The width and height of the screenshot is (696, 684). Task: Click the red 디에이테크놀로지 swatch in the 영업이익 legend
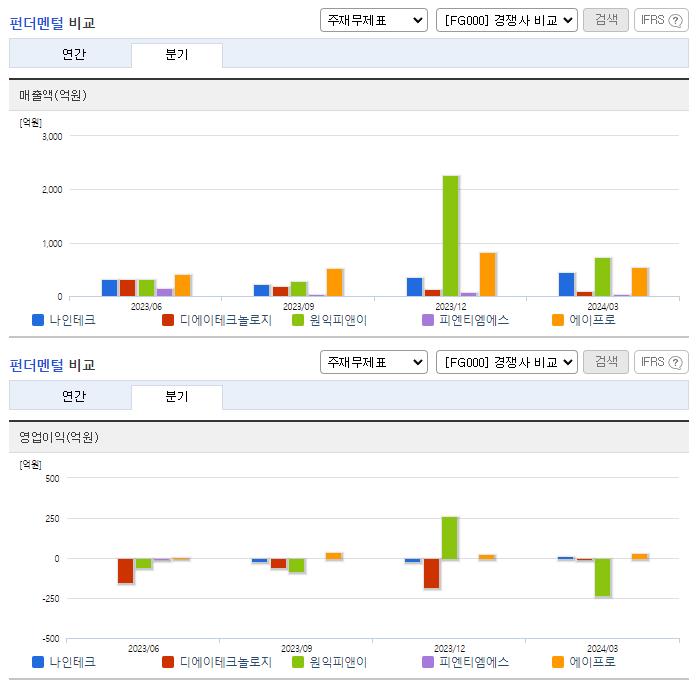pos(168,662)
